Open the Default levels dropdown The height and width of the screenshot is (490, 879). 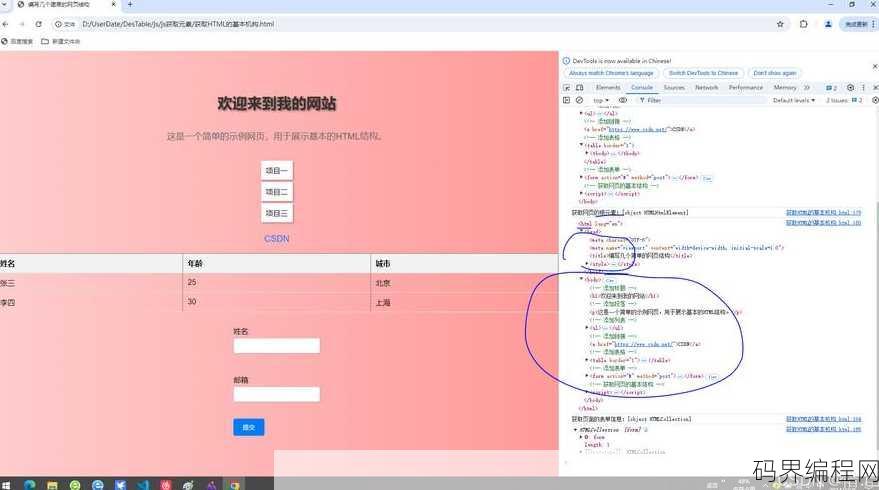coord(793,100)
